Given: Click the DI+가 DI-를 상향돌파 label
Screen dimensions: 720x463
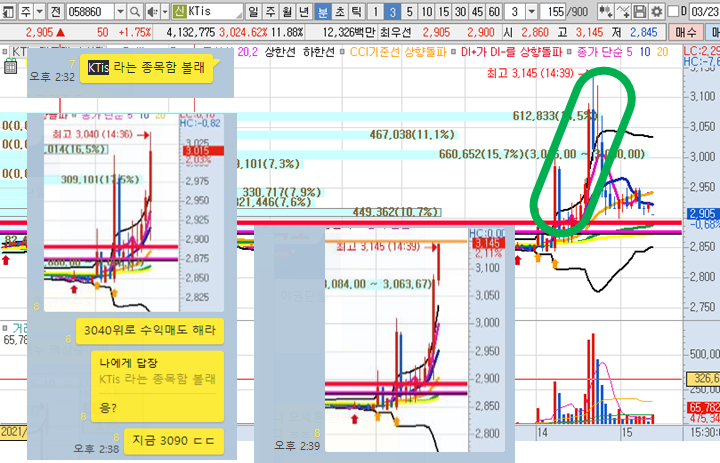Looking at the screenshot, I should [511, 52].
